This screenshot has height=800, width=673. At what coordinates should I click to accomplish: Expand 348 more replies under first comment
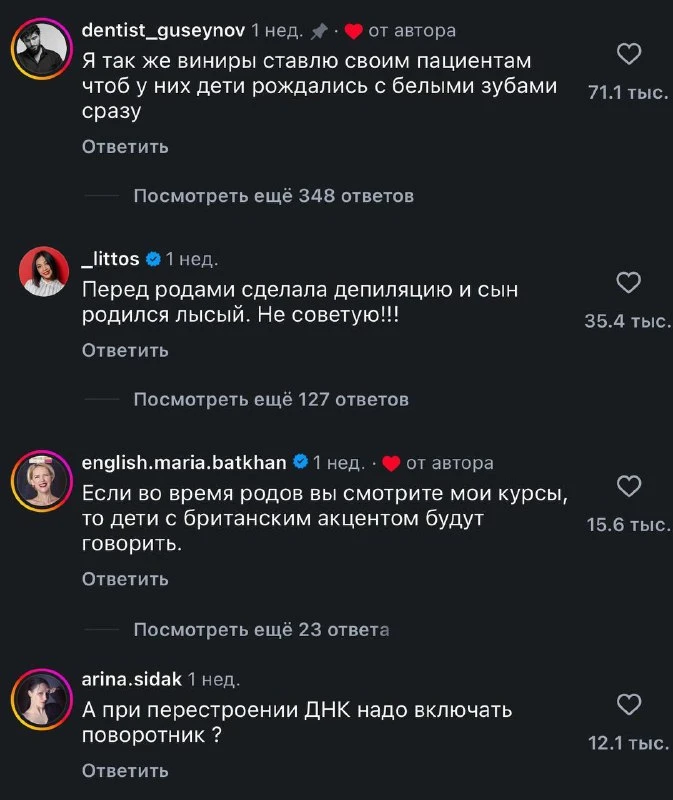click(x=273, y=196)
